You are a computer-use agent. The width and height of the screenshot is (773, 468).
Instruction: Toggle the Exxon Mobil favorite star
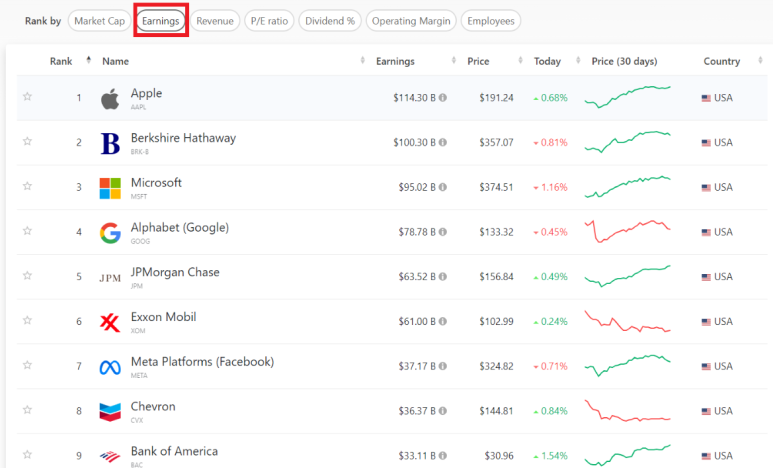click(28, 321)
